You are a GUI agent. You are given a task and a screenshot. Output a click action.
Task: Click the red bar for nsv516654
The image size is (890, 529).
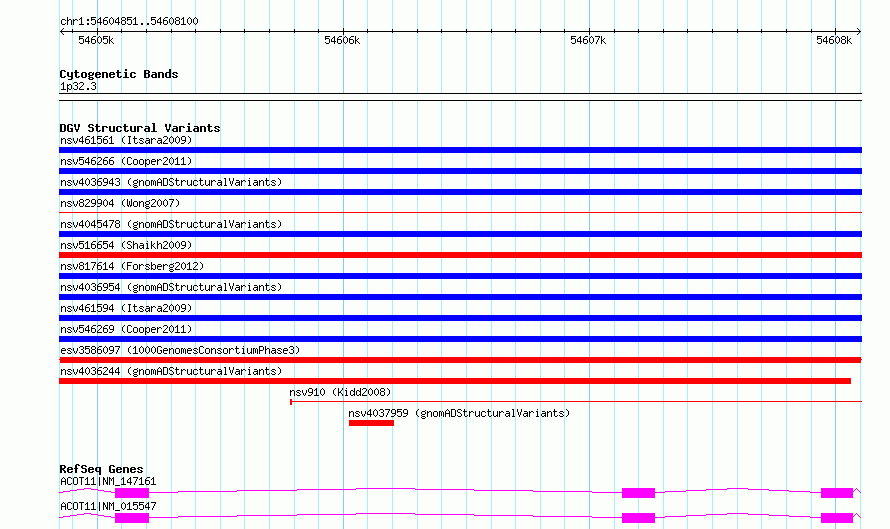click(460, 255)
